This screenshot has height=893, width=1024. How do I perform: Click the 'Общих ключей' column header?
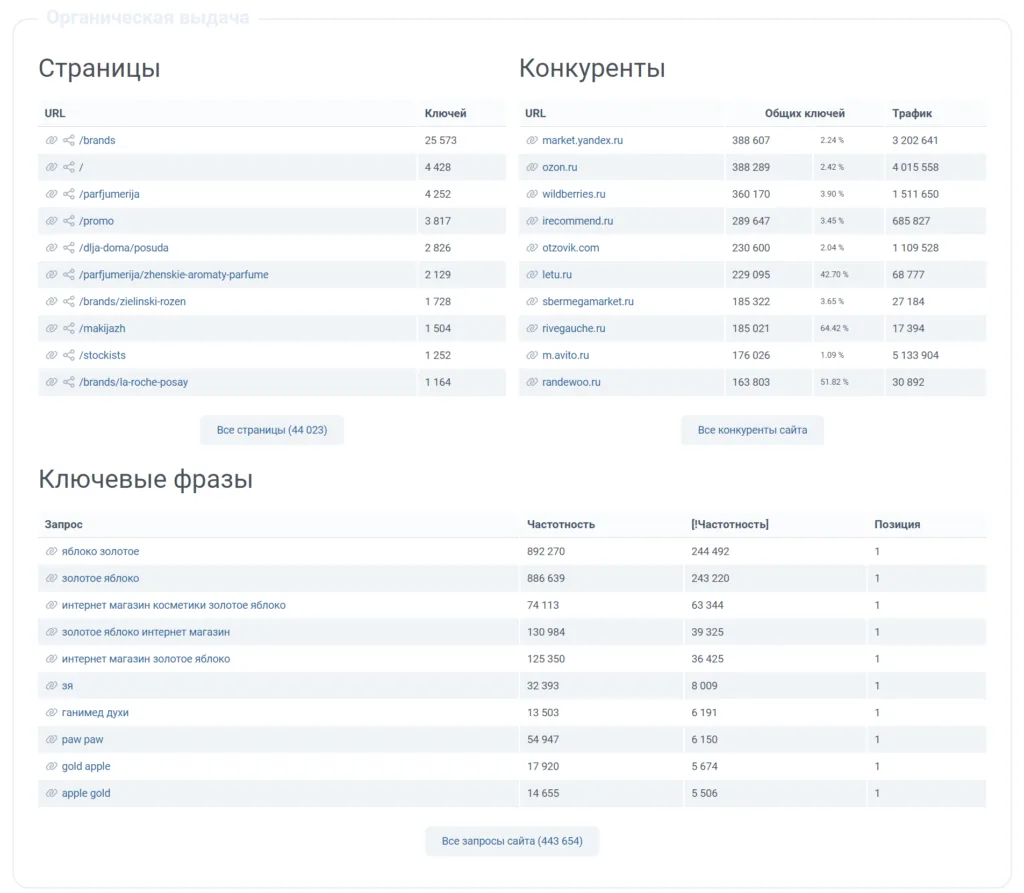coord(805,113)
